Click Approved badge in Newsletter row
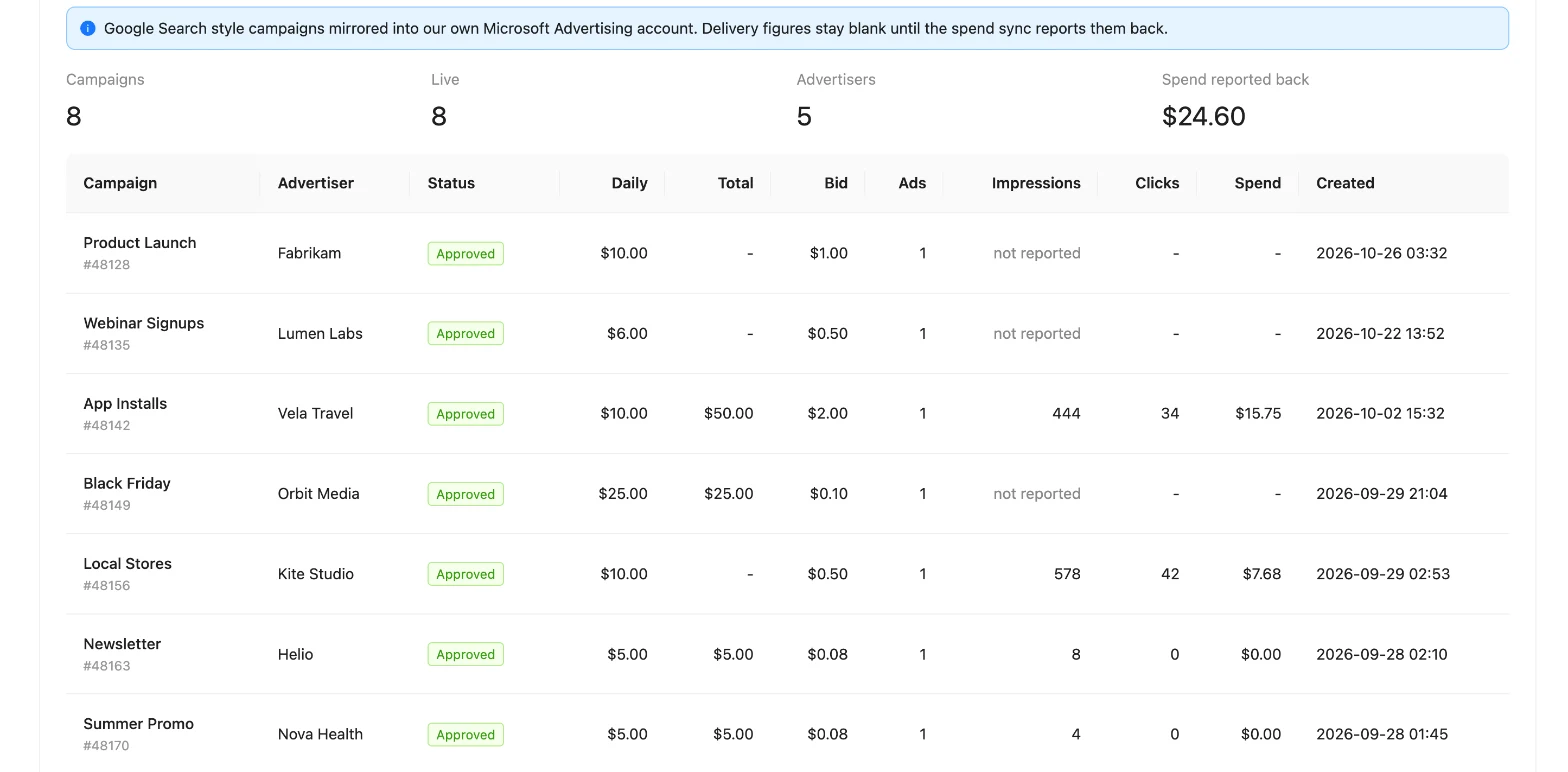Image resolution: width=1568 pixels, height=772 pixels. (x=465, y=654)
